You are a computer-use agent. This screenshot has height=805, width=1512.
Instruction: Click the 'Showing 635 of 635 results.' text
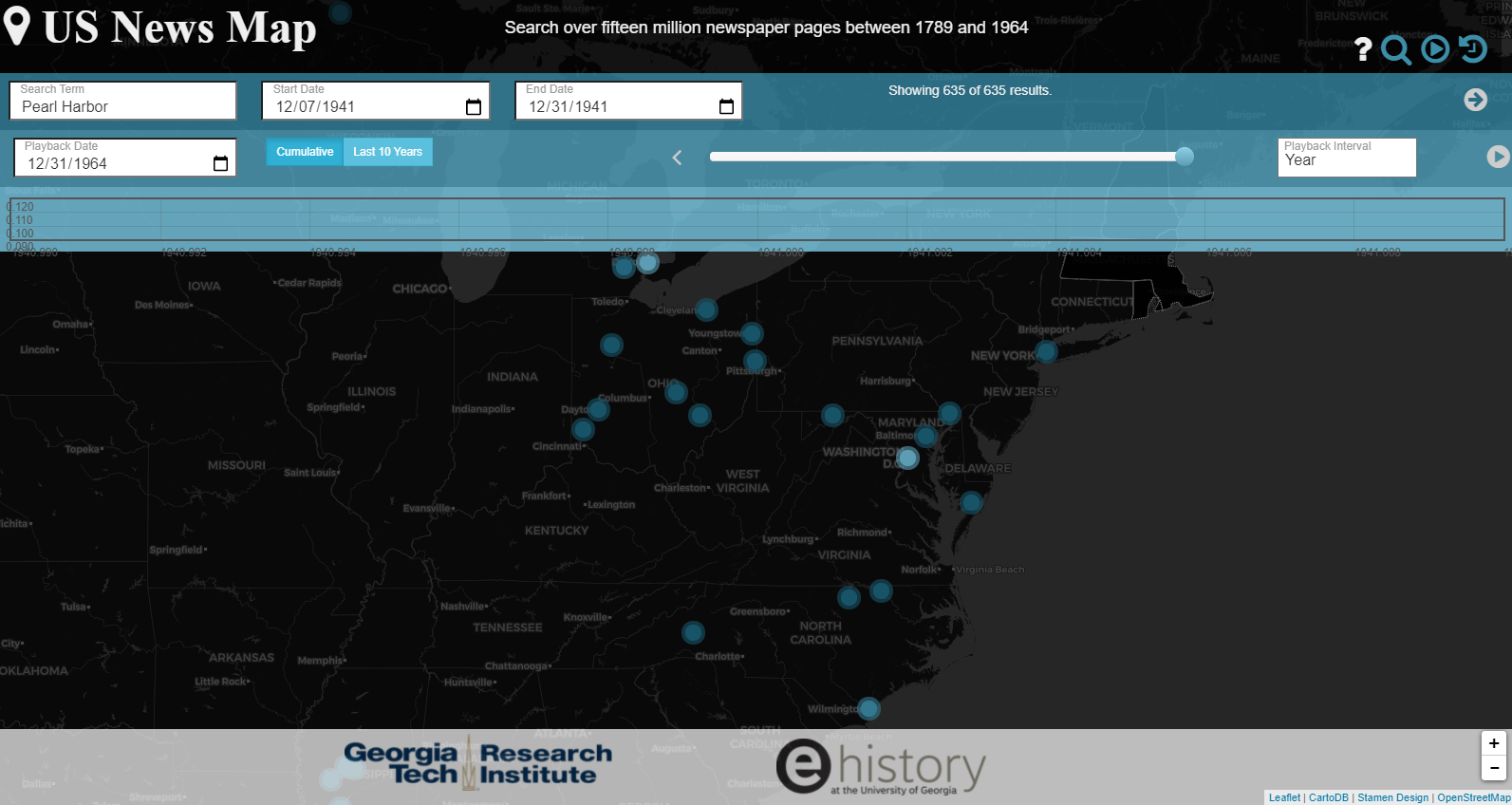[x=969, y=90]
